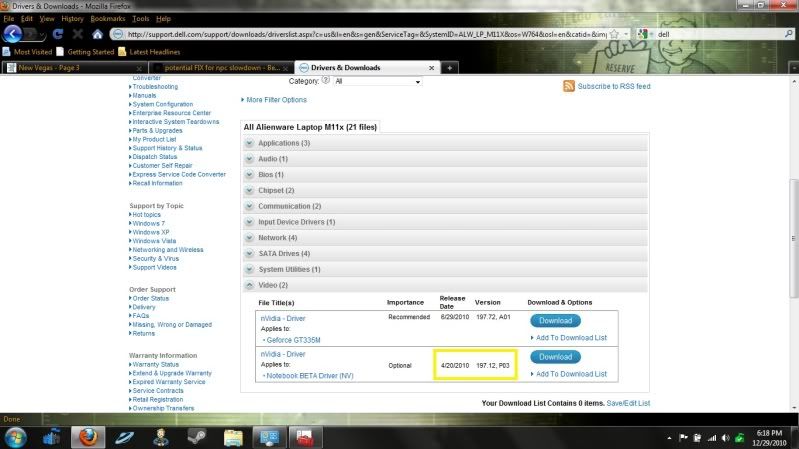799x449 pixels.
Task: Expand the Audio (1) section
Action: coord(445,159)
